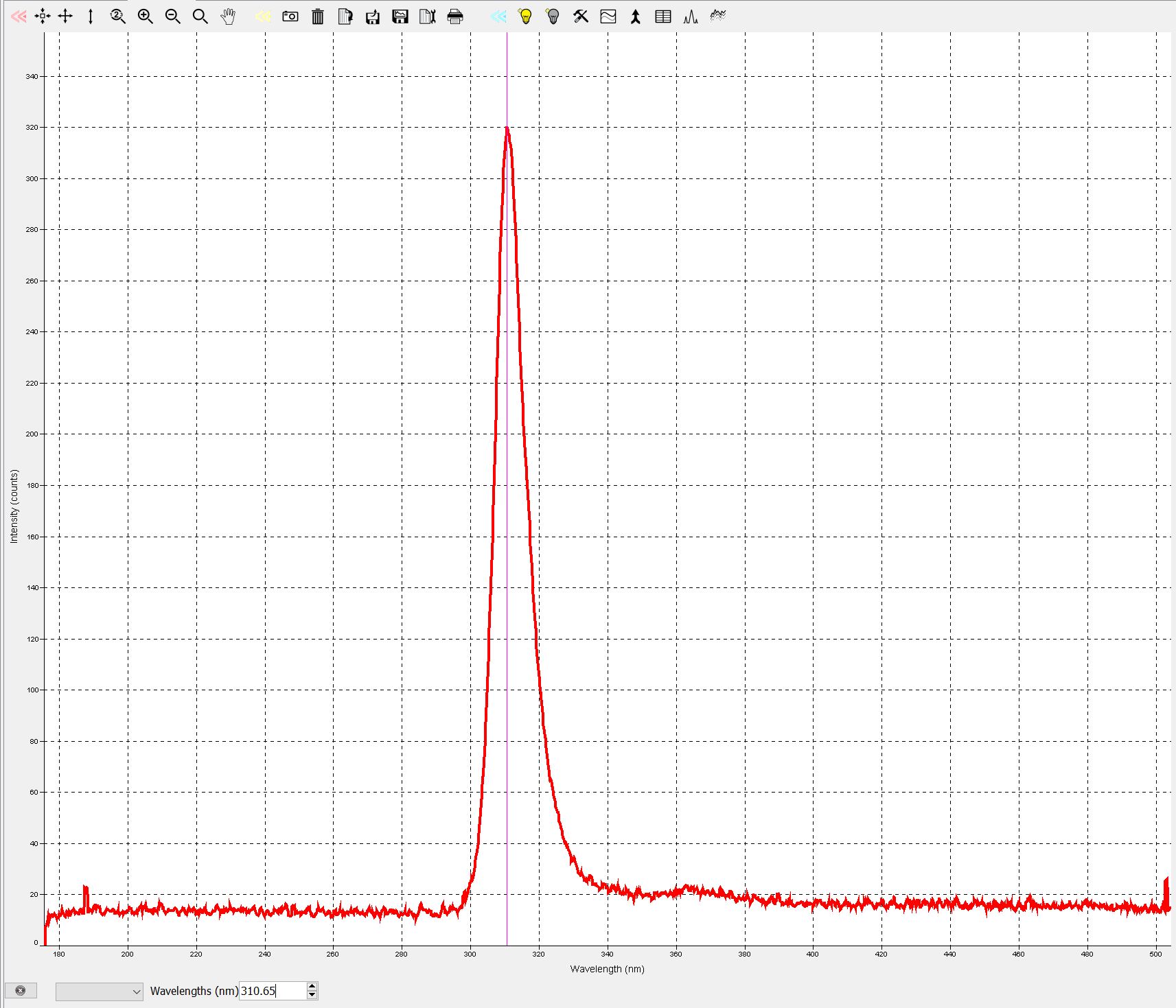Click the gray dark light bulb icon
The width and height of the screenshot is (1176, 1008).
[x=553, y=16]
